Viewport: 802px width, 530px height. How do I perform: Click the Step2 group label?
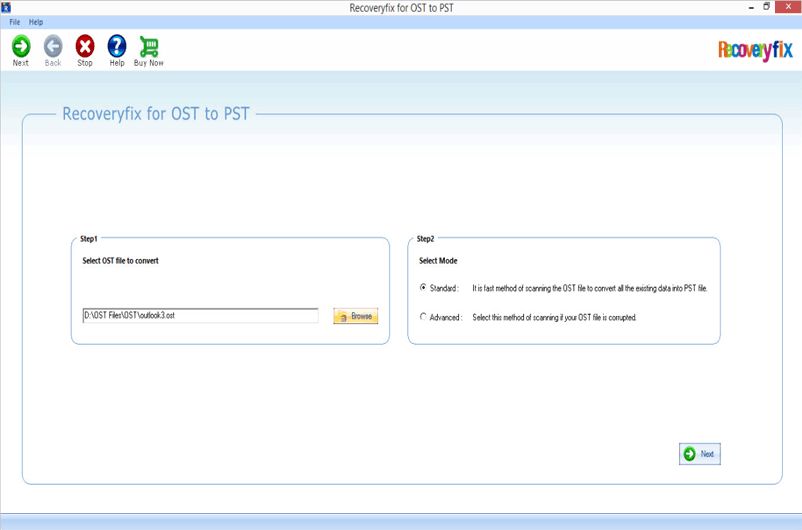426,238
